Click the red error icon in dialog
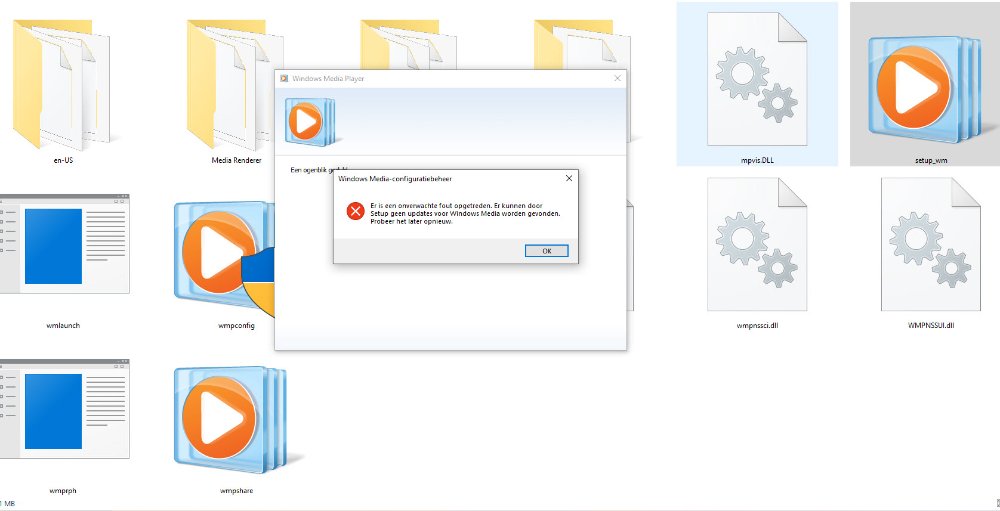Viewport: 1000px width, 511px height. click(x=355, y=211)
